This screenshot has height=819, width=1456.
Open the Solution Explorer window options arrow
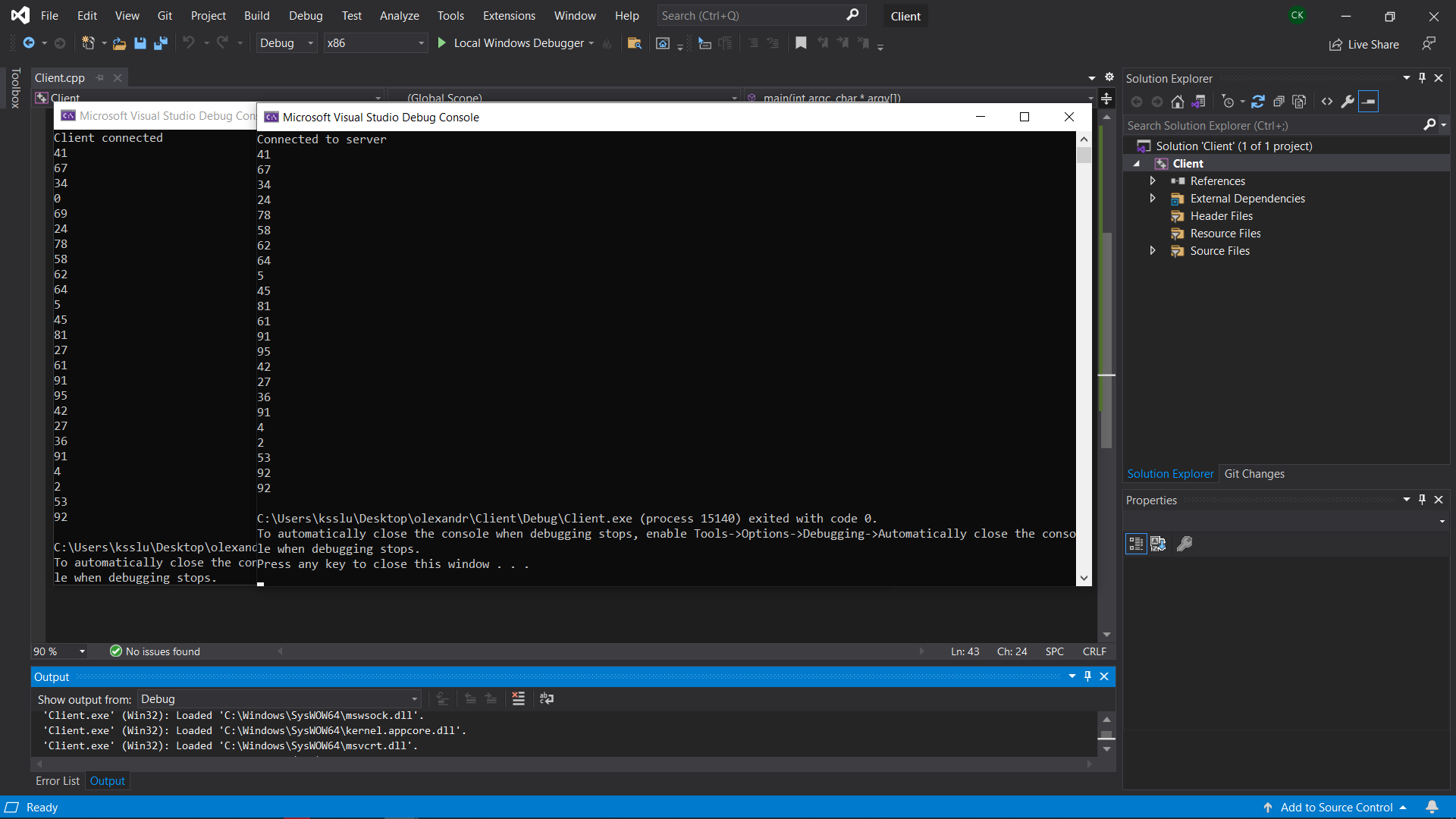click(1407, 78)
